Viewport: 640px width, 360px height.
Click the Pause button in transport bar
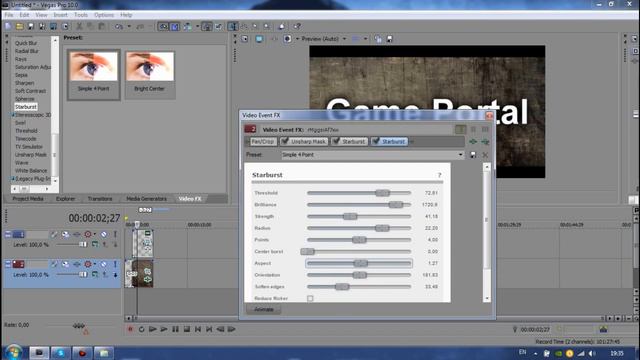175,329
